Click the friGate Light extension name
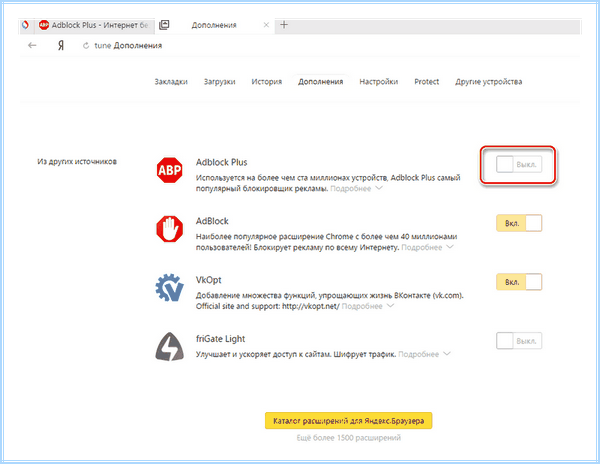Viewport: 600px width, 464px height. point(220,339)
